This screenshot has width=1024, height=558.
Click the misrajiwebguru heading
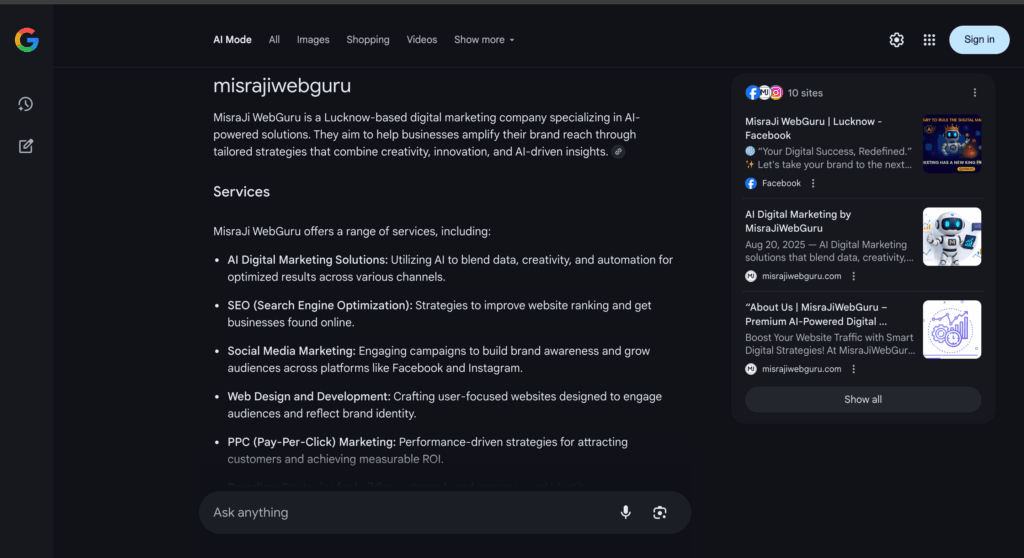click(x=281, y=86)
